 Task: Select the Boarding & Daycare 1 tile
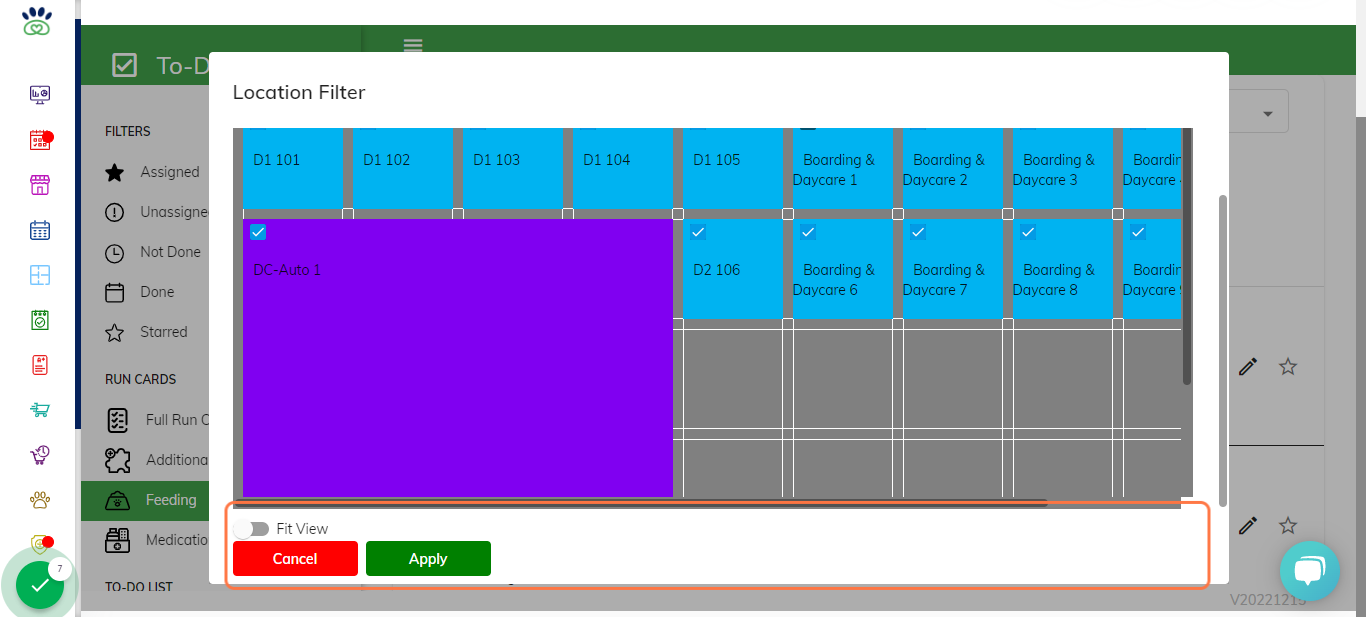(x=843, y=168)
